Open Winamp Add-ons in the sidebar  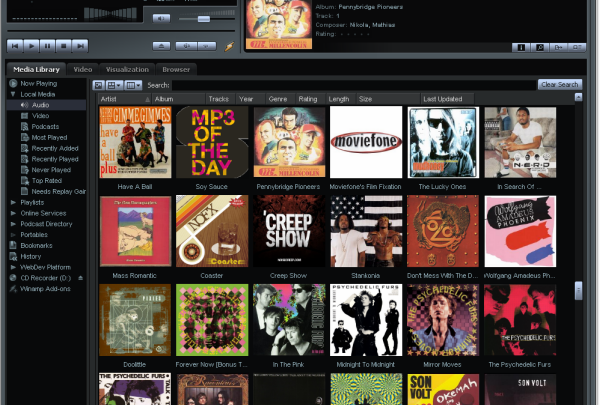pos(45,289)
